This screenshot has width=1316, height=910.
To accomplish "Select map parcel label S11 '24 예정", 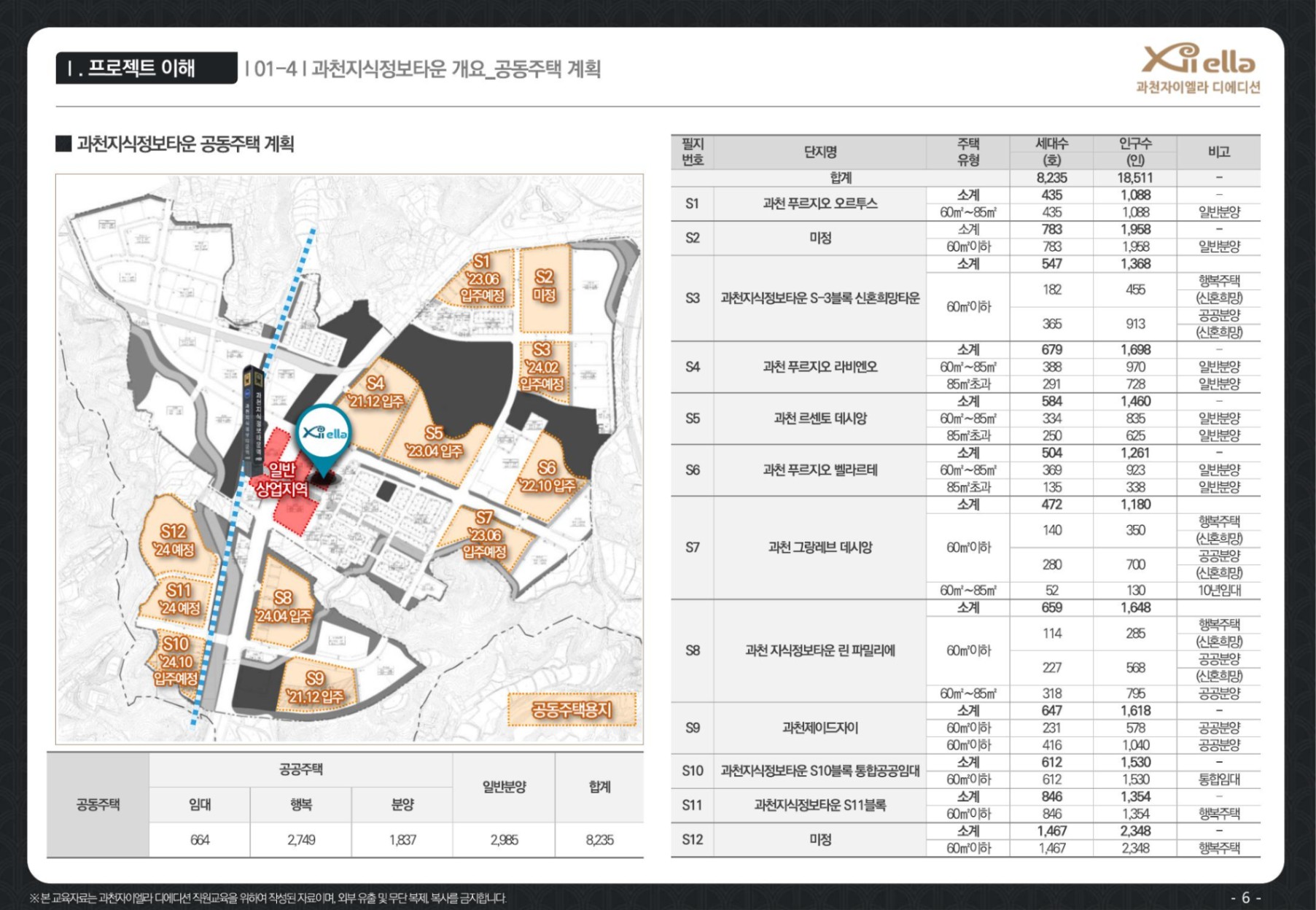I will click(179, 599).
